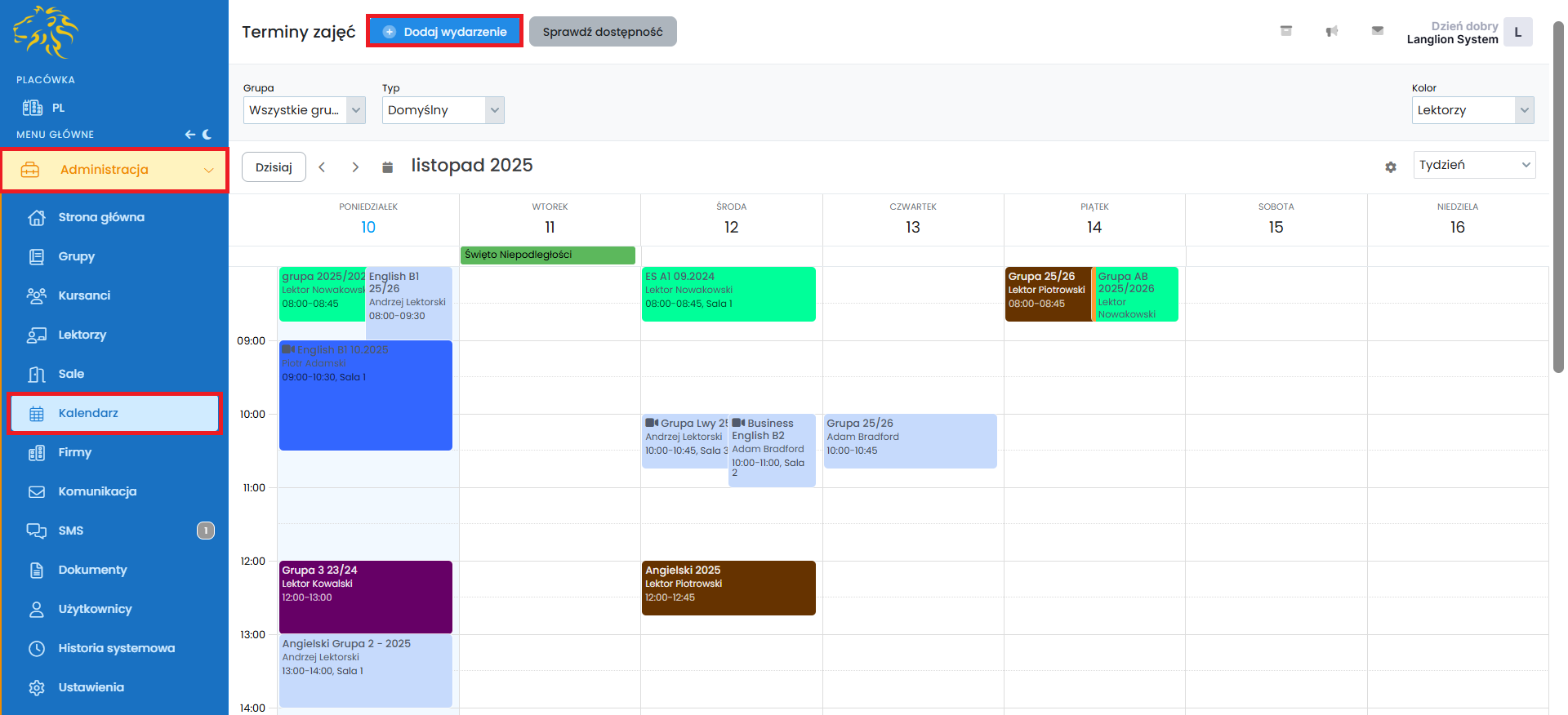Open the envelope messages icon in header
1568x715 pixels.
point(1377,31)
